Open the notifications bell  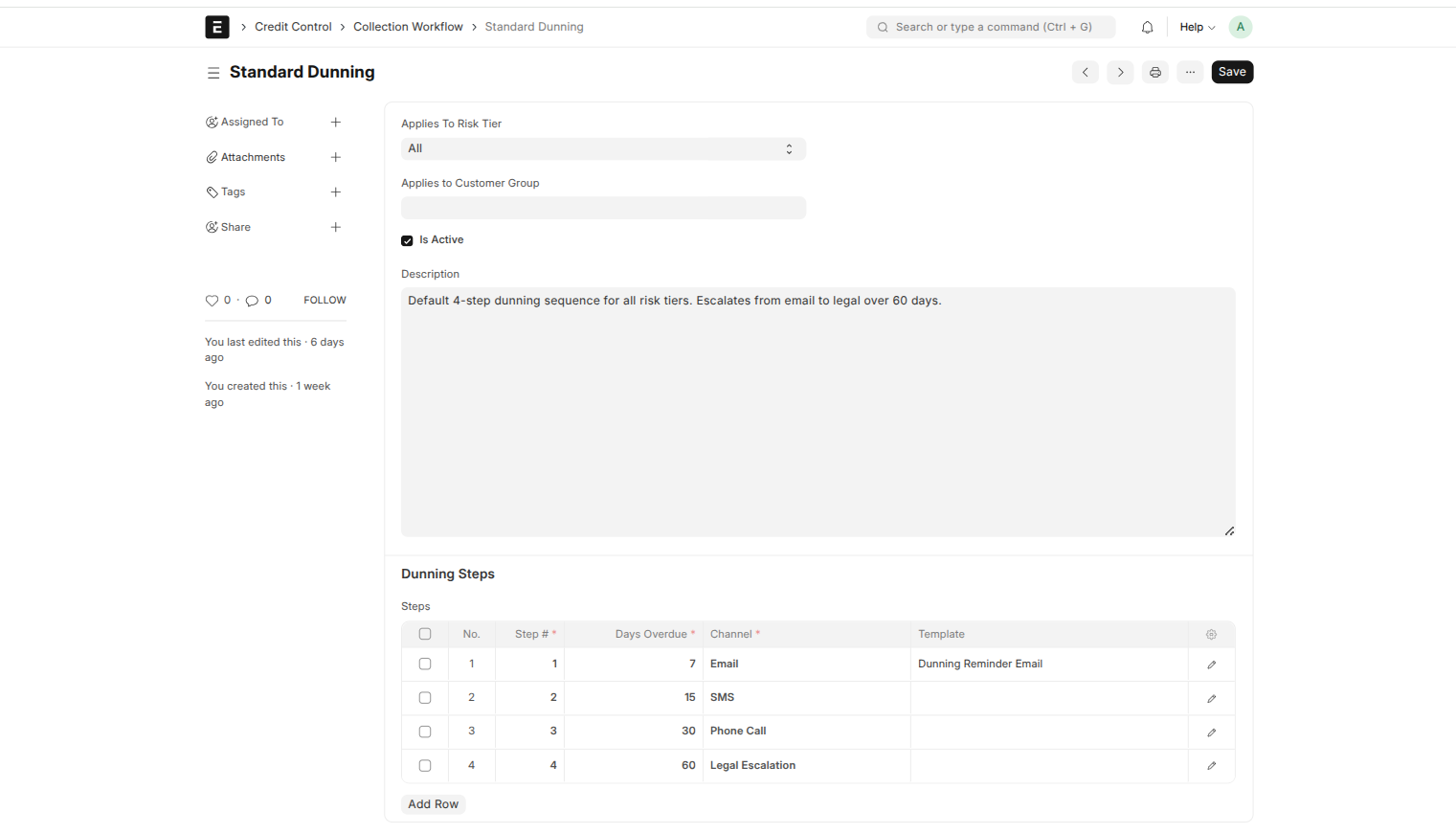point(1147,27)
